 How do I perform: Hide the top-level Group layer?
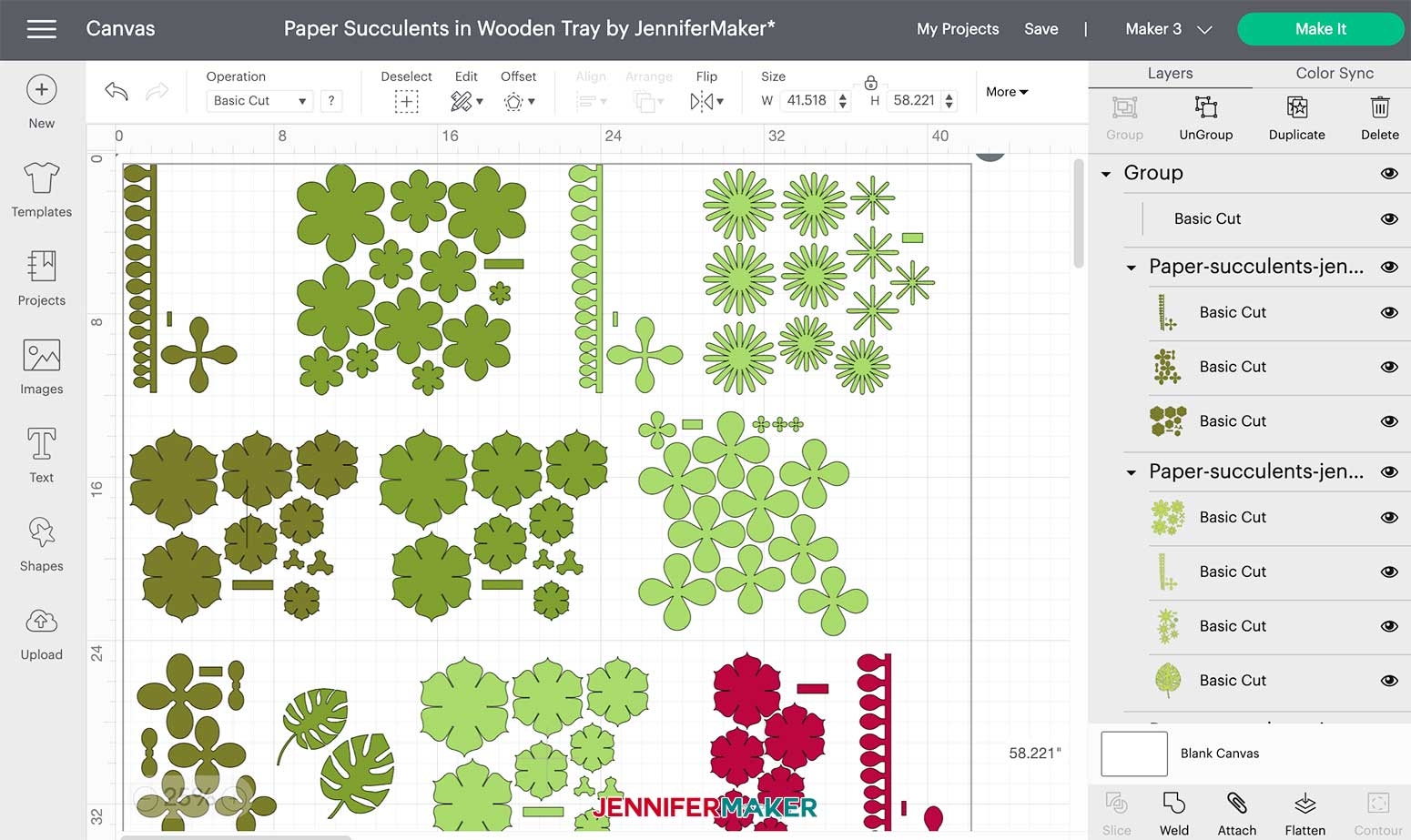coord(1388,173)
